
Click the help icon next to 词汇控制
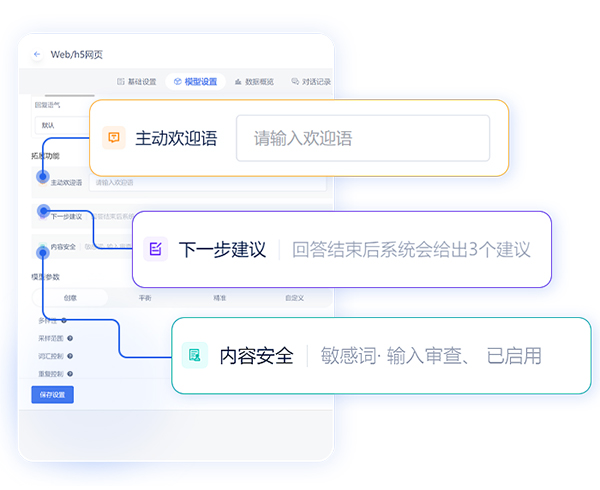tap(70, 356)
